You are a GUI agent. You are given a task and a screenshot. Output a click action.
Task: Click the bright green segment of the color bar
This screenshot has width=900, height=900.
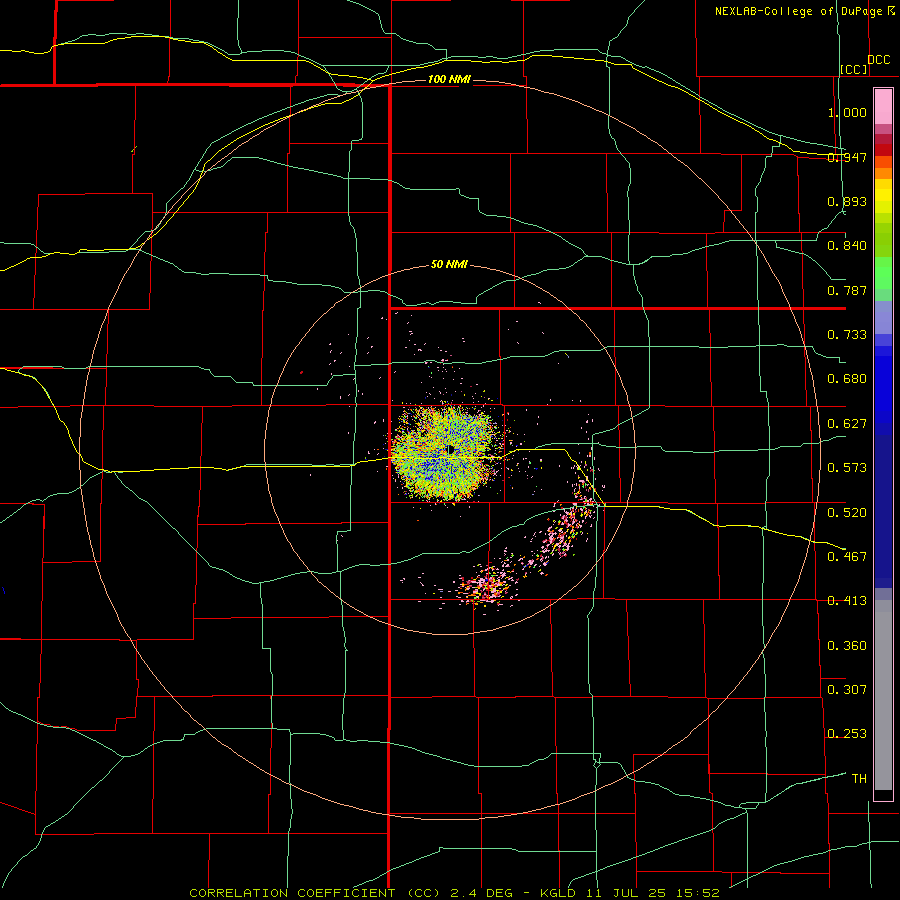[883, 273]
